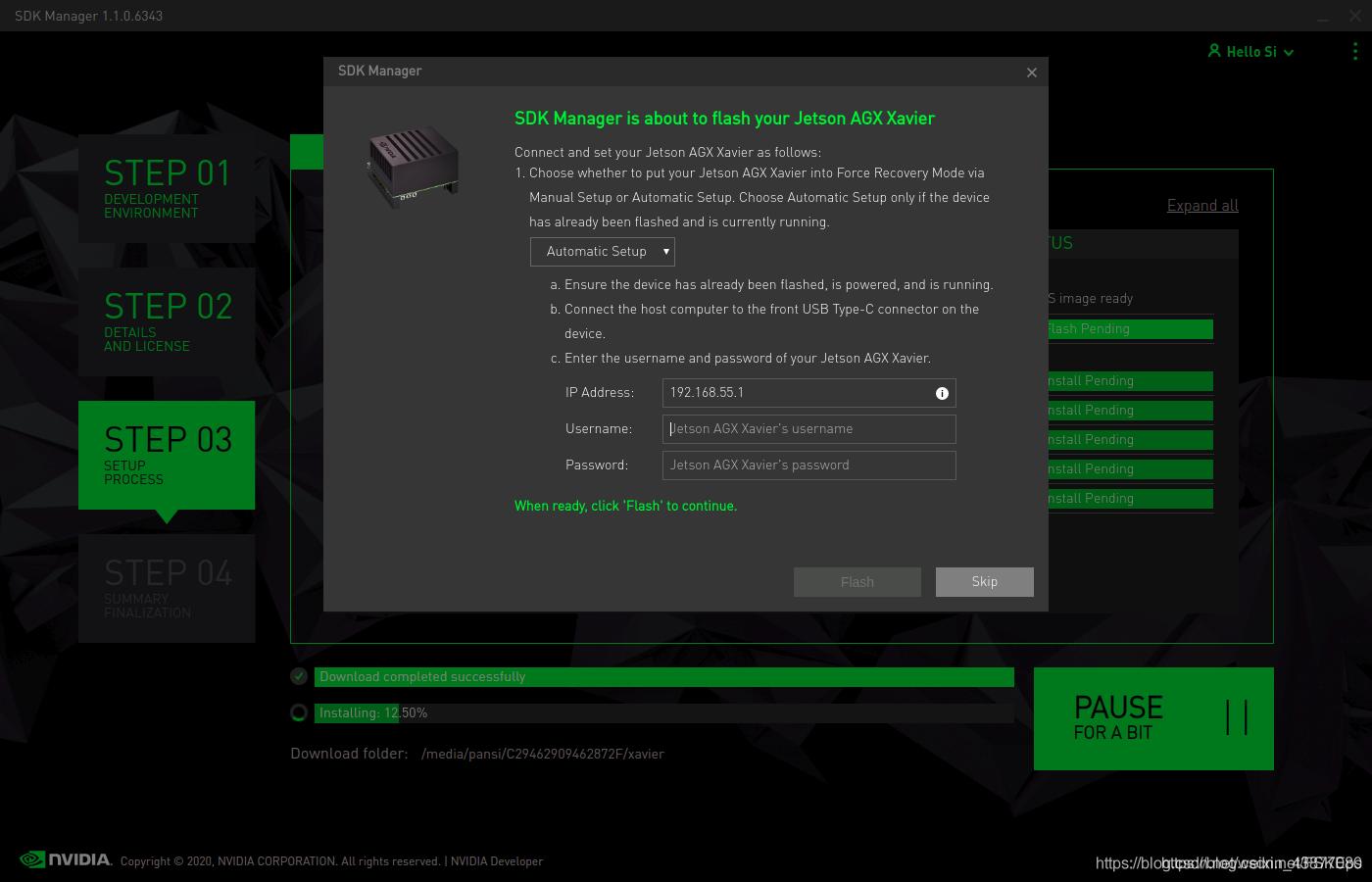Click the Expand all link
The width and height of the screenshot is (1372, 882).
pyautogui.click(x=1202, y=206)
